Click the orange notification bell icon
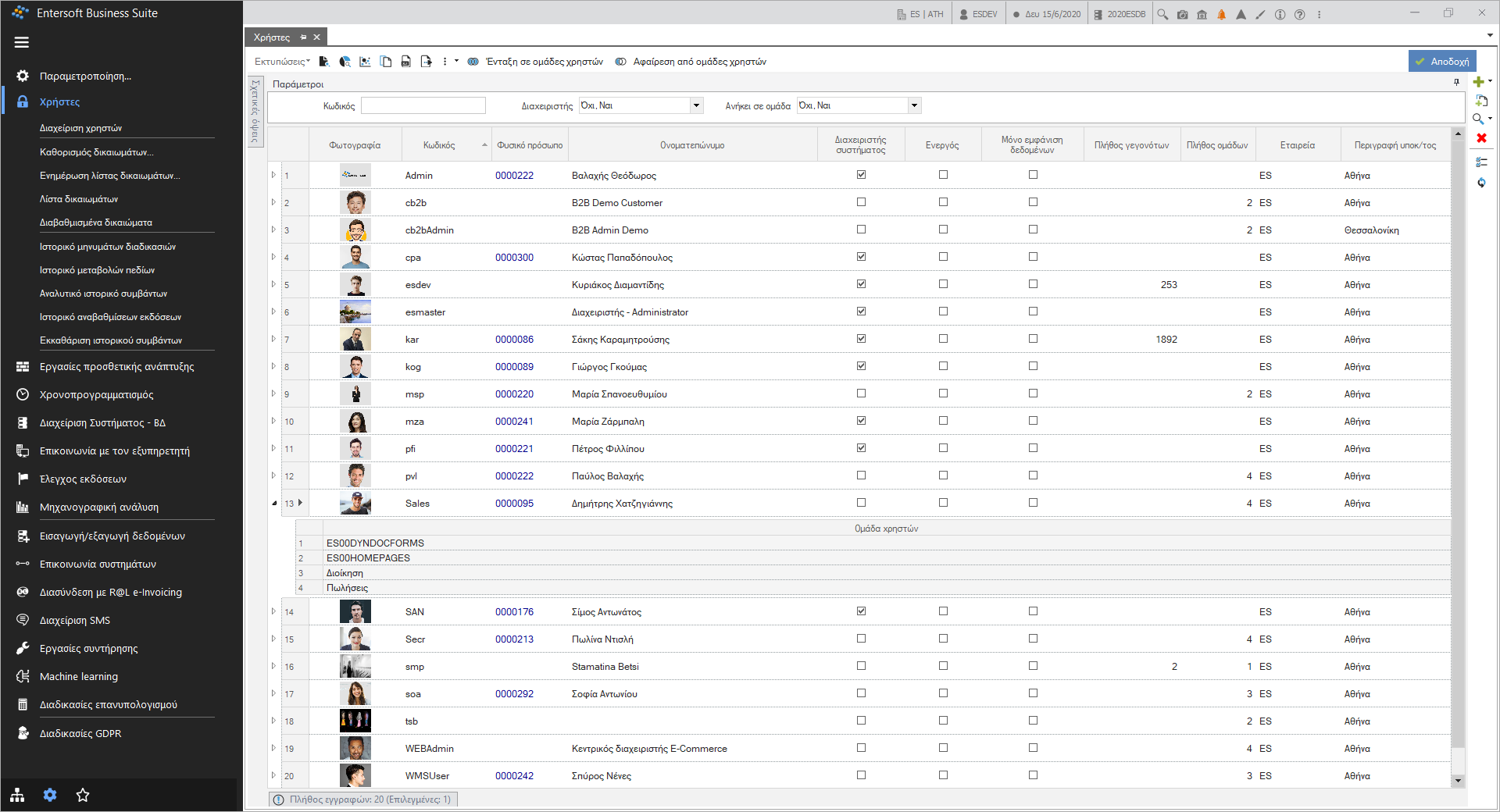Viewport: 1500px width, 812px height. [x=1221, y=15]
